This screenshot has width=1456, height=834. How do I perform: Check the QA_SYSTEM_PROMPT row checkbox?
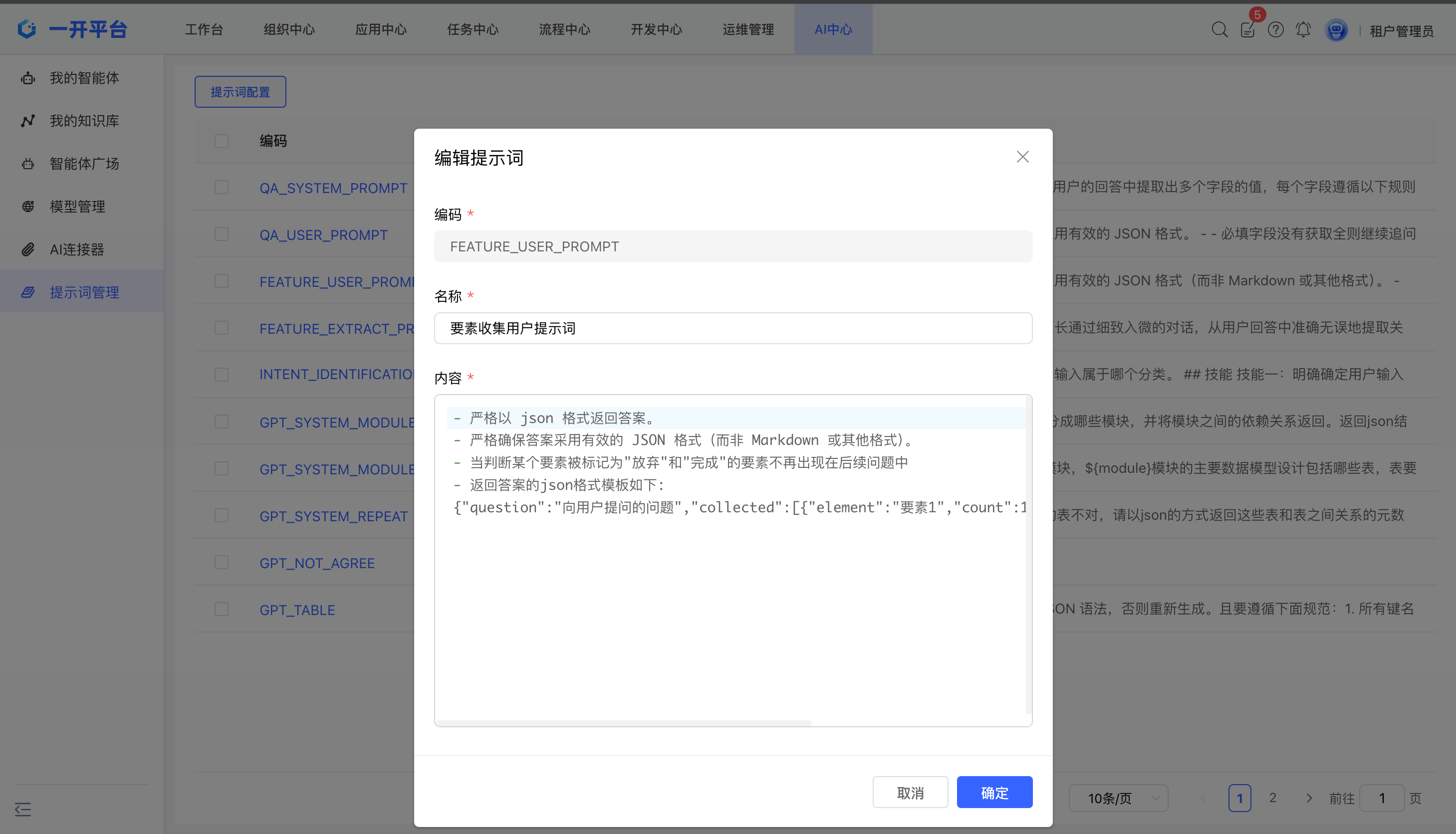pyautogui.click(x=221, y=188)
